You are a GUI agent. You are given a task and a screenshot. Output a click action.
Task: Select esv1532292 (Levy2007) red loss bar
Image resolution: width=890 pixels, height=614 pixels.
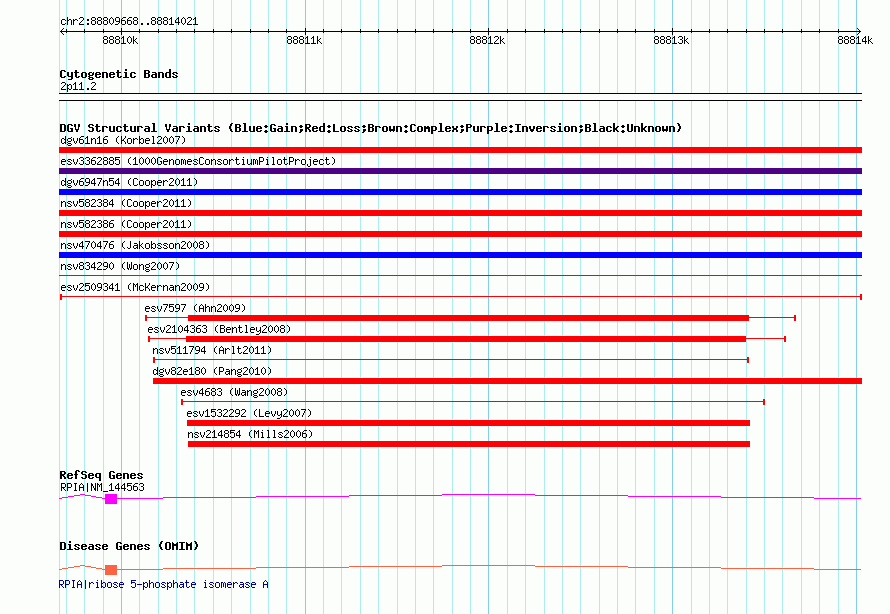[468, 423]
